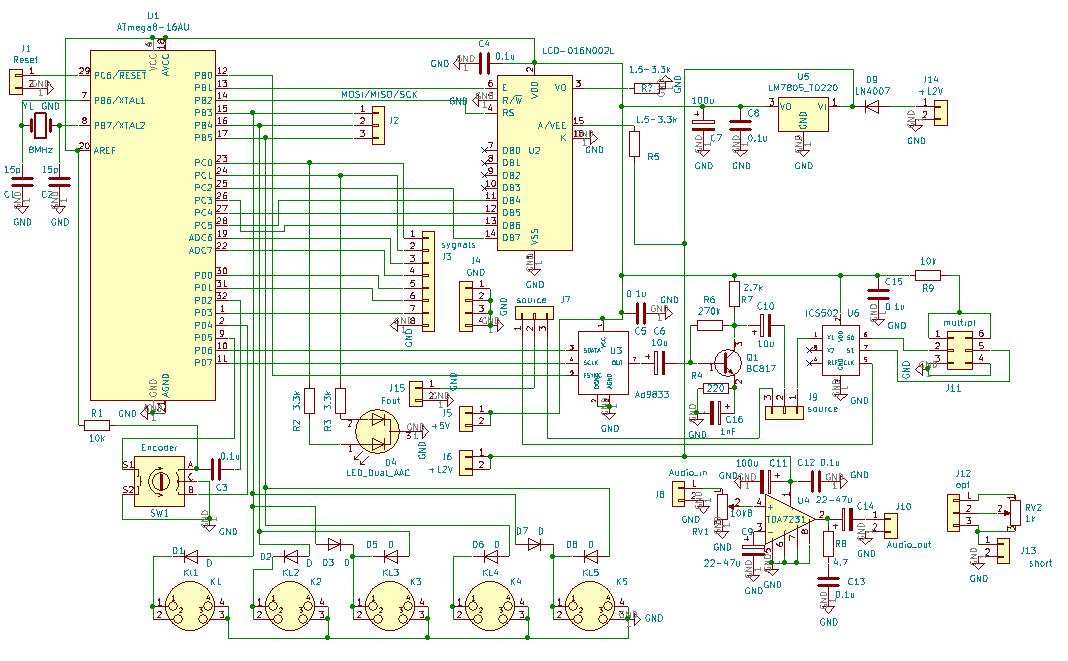Click the 1N4007 diode D9
The width and height of the screenshot is (1068, 661).
(x=872, y=107)
